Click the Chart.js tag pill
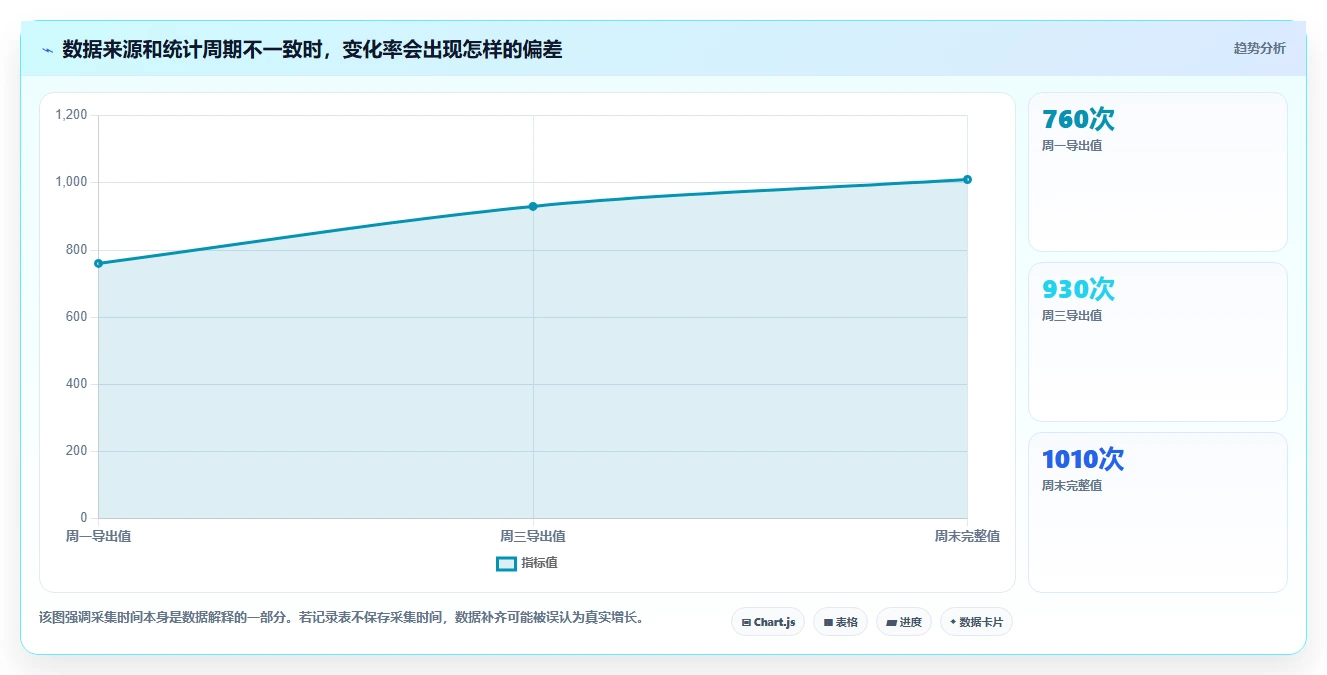Screen dimensions: 1327x675 pos(768,622)
